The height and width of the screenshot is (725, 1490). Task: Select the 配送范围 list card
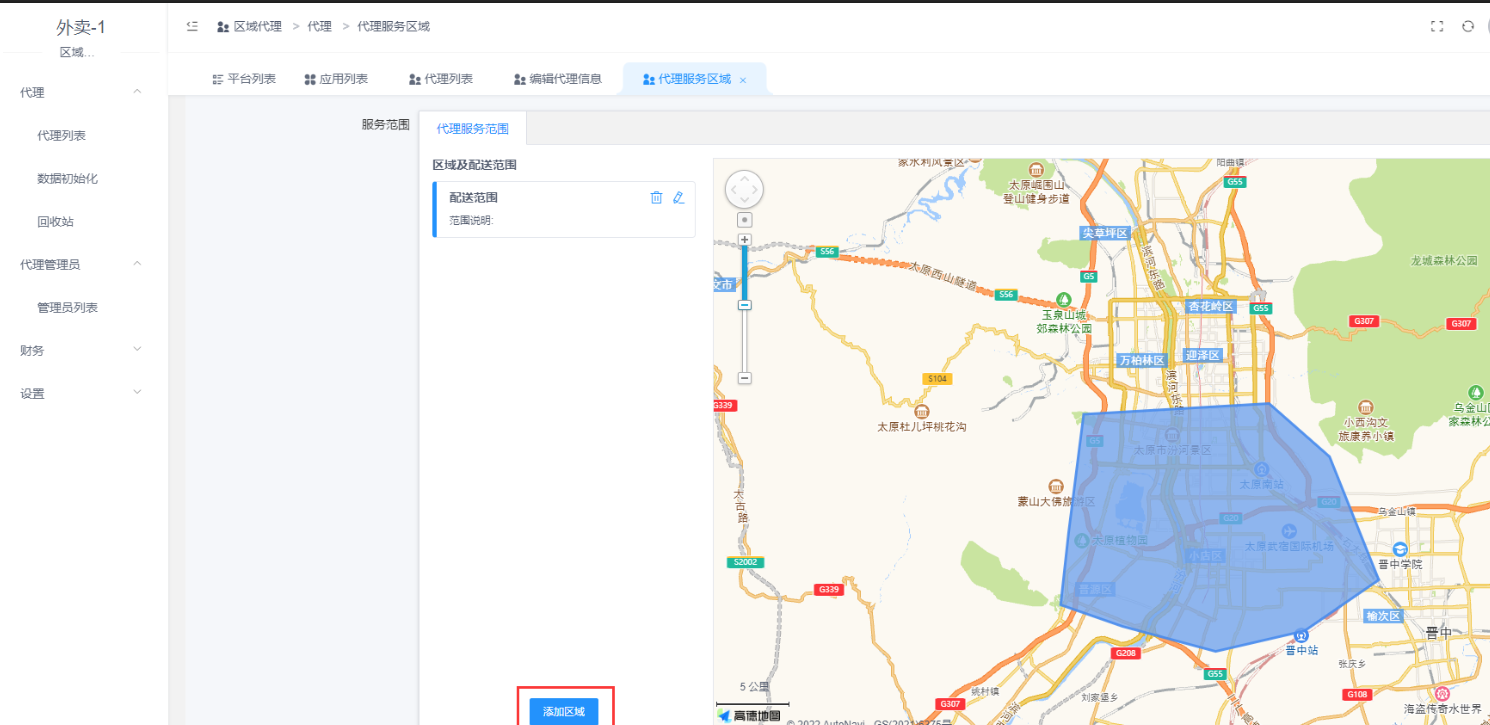[564, 209]
